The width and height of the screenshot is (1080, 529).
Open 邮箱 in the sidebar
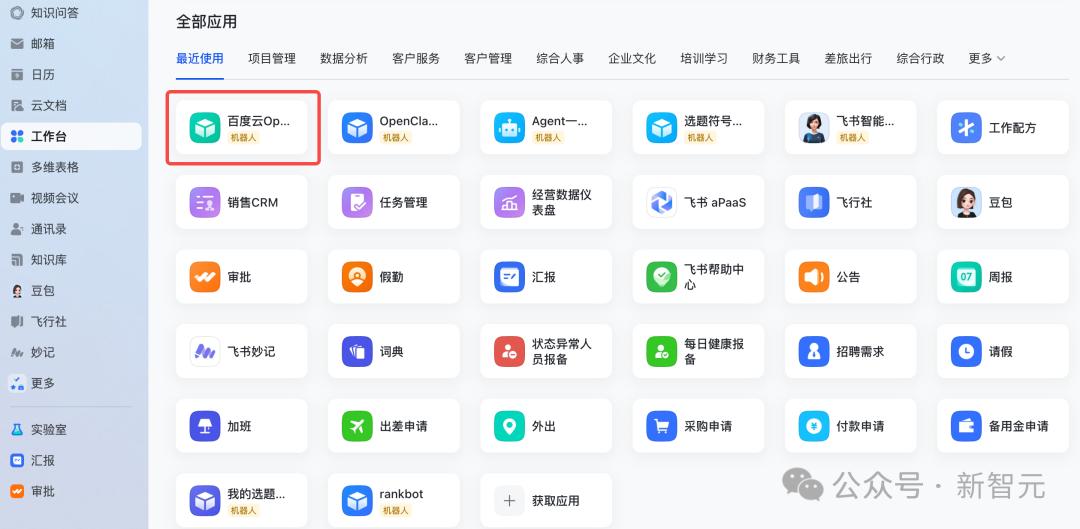[72, 43]
